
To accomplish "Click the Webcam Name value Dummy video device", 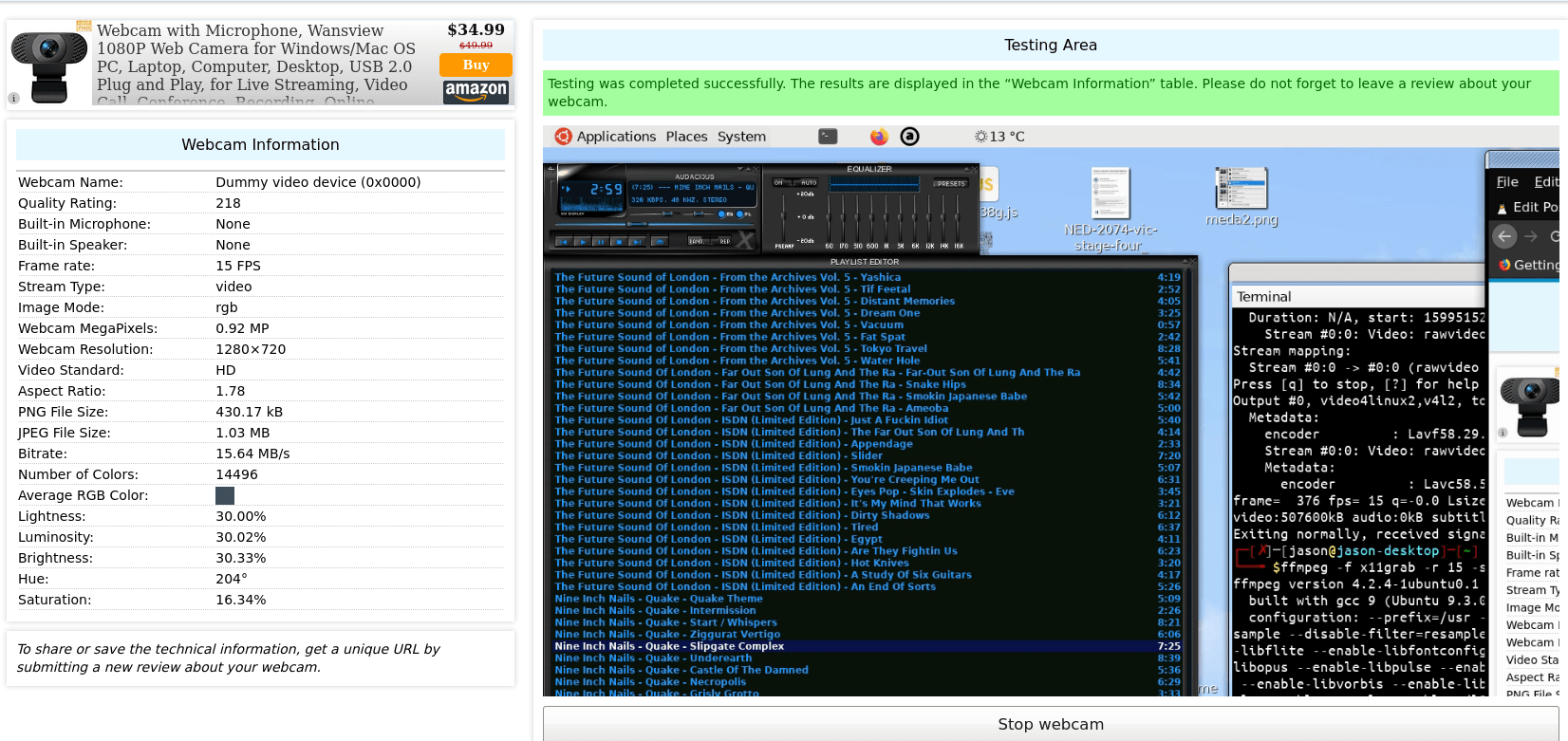I will pos(318,182).
